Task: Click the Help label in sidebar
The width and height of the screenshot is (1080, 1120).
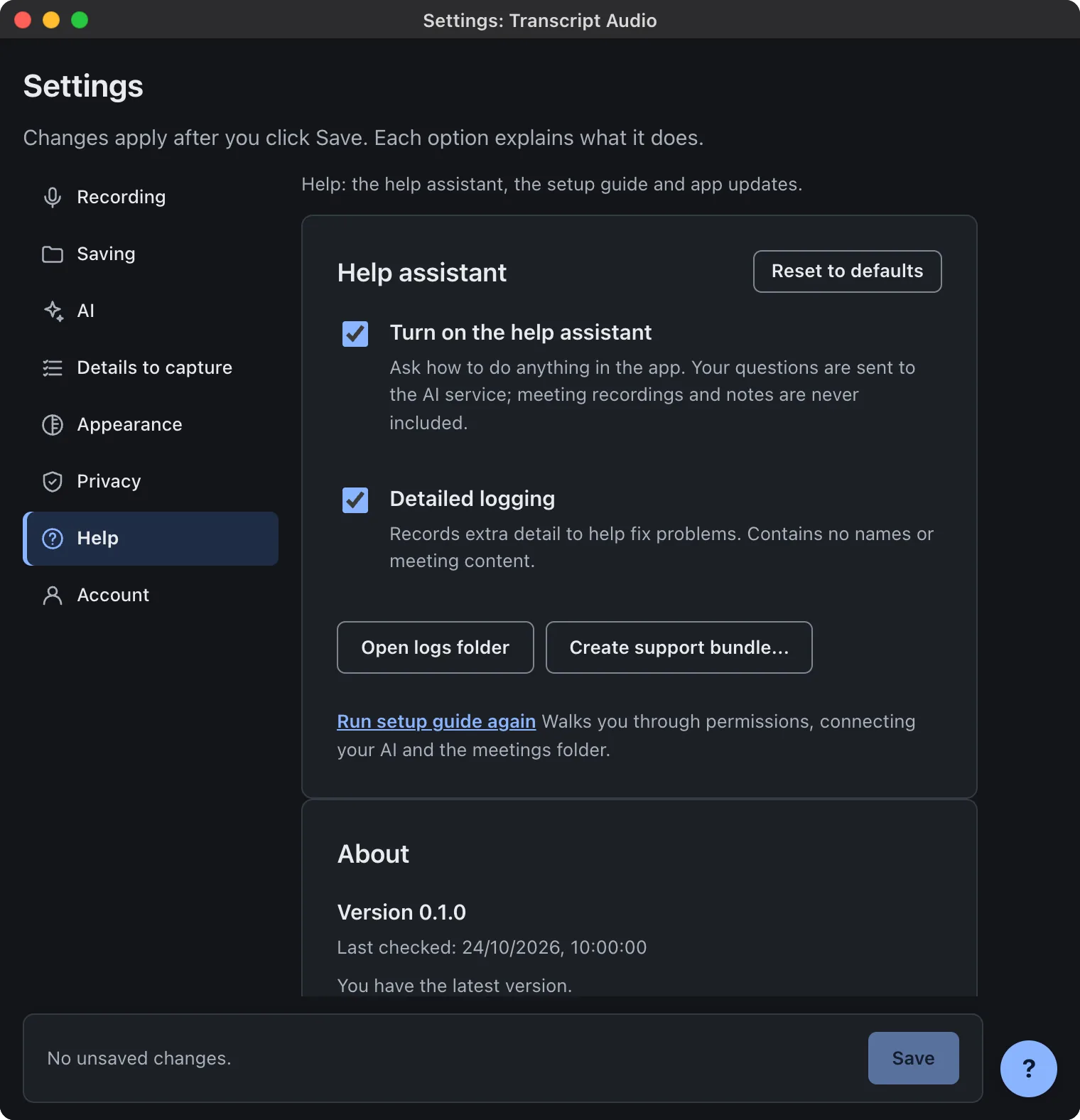Action: pos(97,538)
